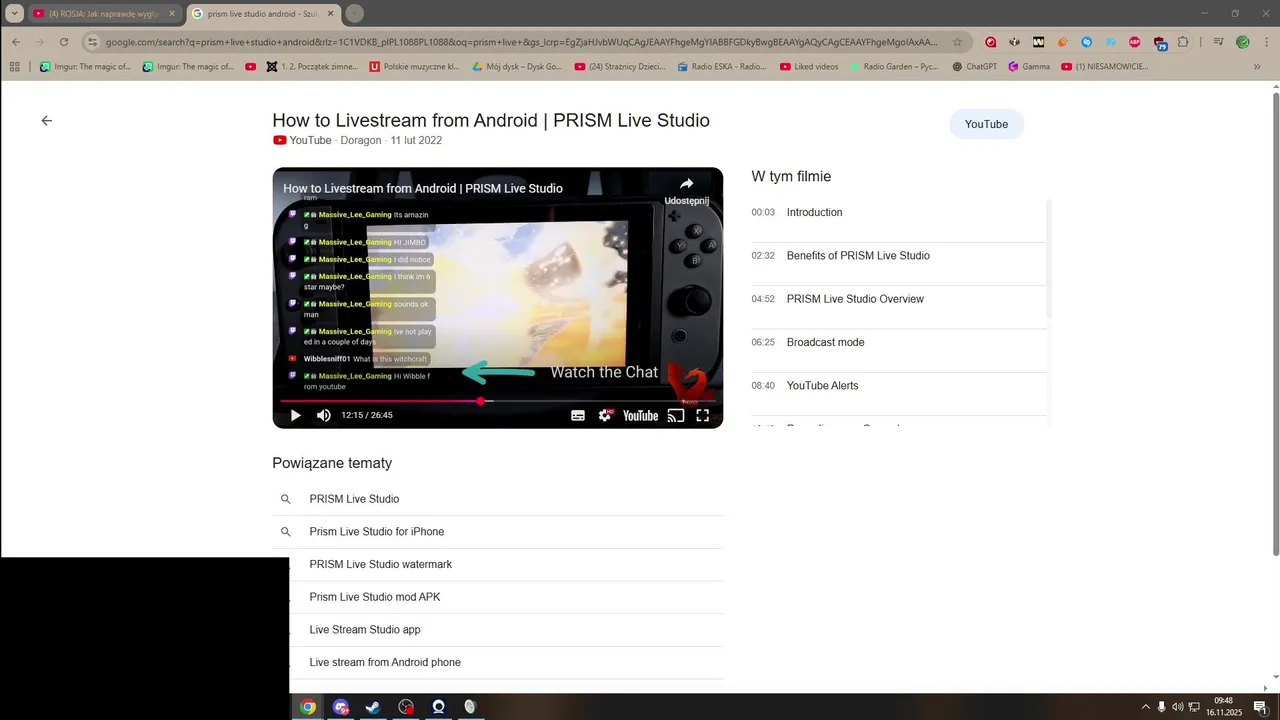Open the video title link How to Livestream
1280x720 pixels.
[x=491, y=120]
